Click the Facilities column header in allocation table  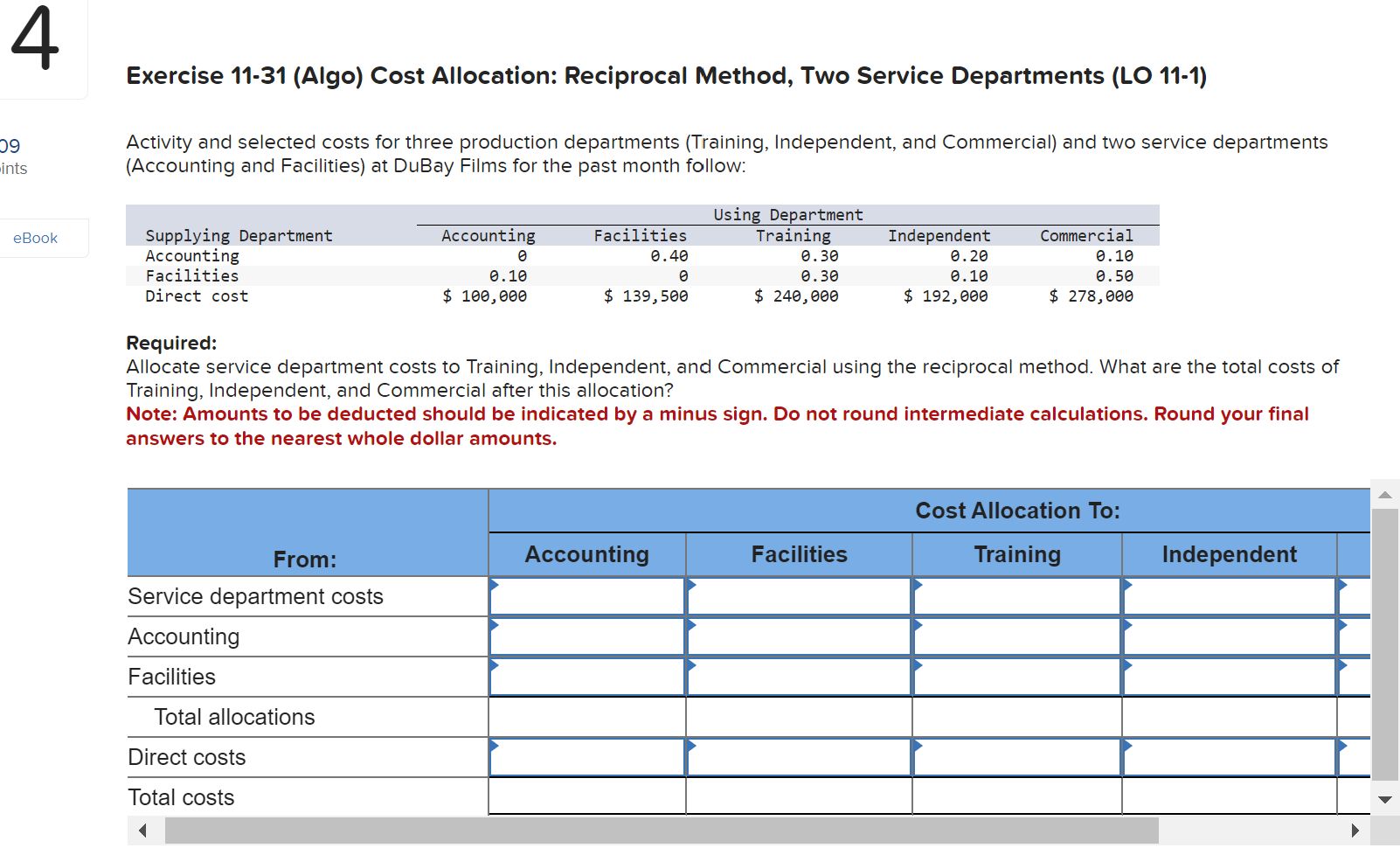[x=799, y=554]
